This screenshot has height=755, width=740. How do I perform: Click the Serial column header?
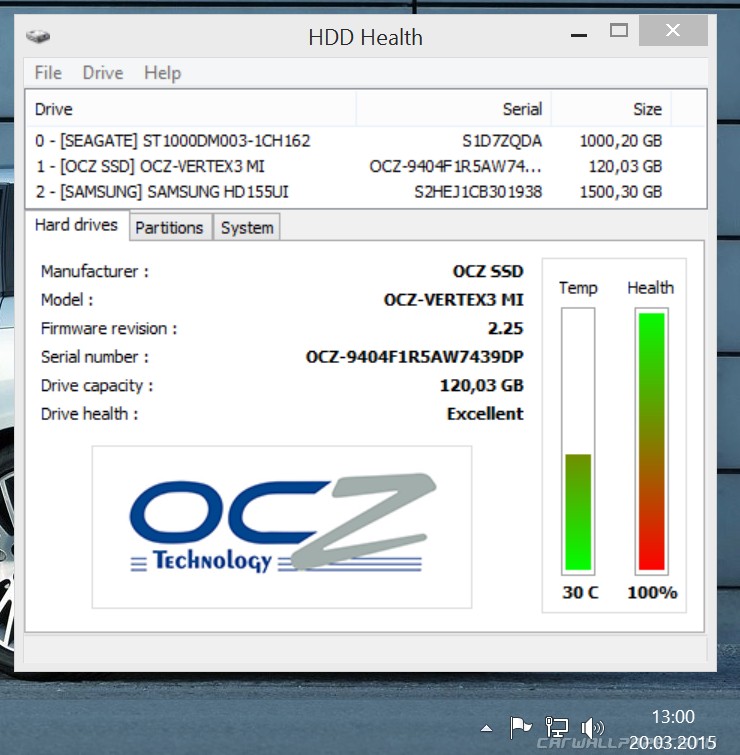tap(453, 109)
